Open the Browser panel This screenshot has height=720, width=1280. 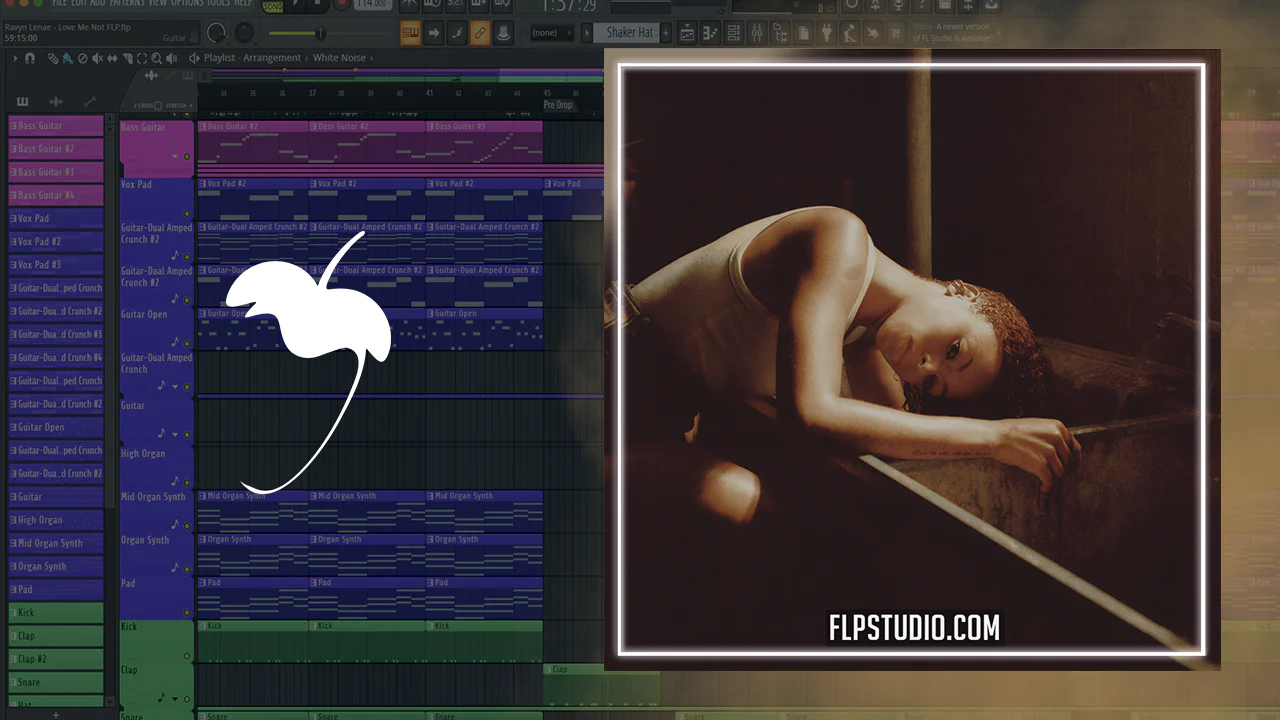coord(780,33)
